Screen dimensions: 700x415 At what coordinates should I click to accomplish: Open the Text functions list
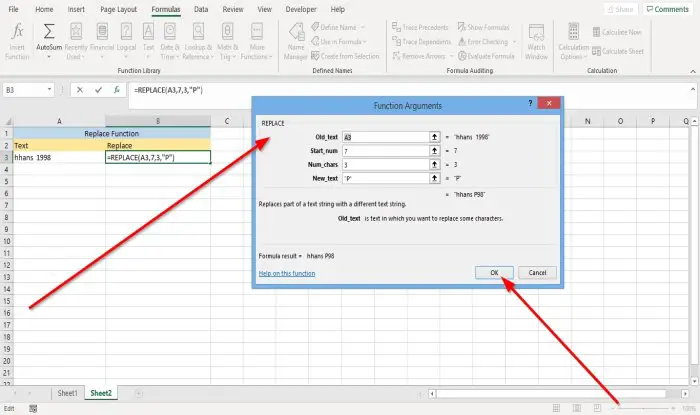point(148,41)
